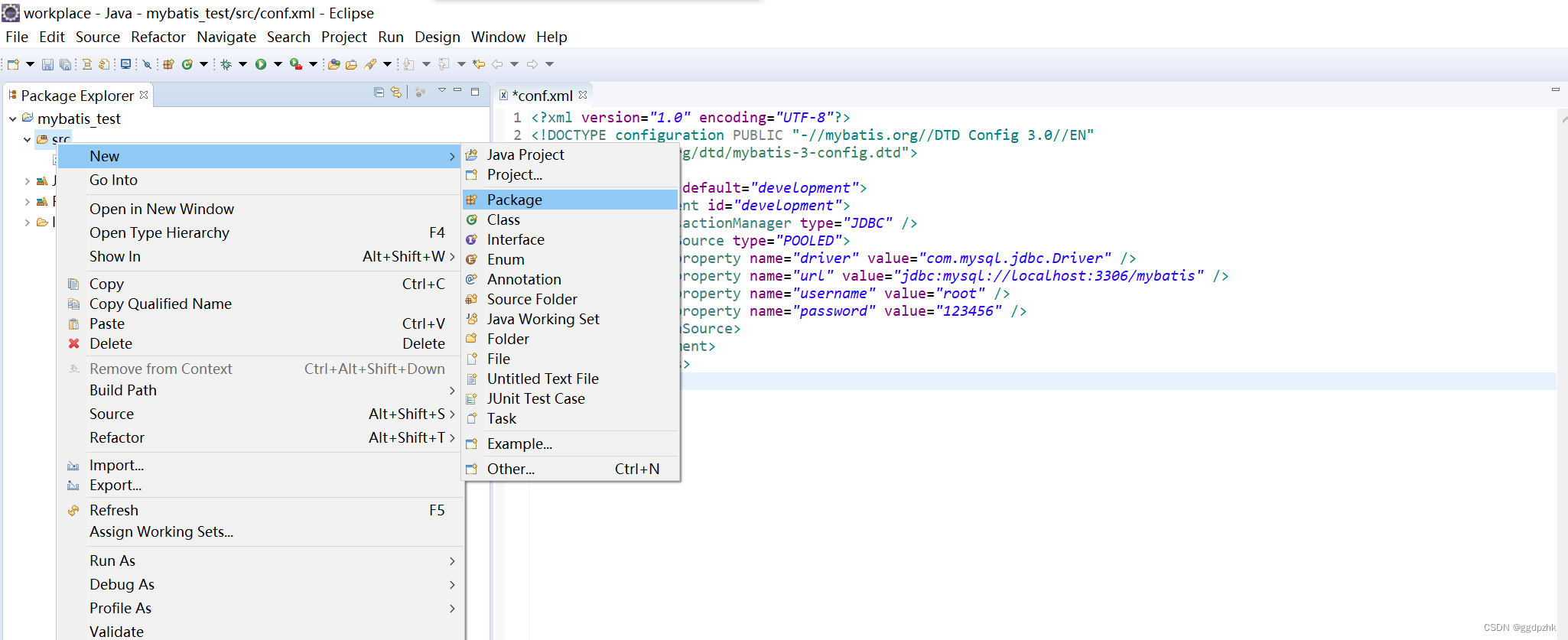
Task: Open the Project menu
Action: point(344,37)
